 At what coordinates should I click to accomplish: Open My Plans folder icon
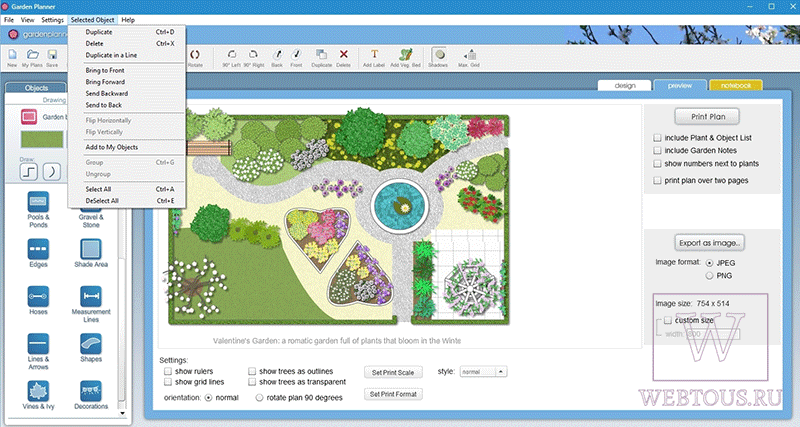click(x=33, y=55)
